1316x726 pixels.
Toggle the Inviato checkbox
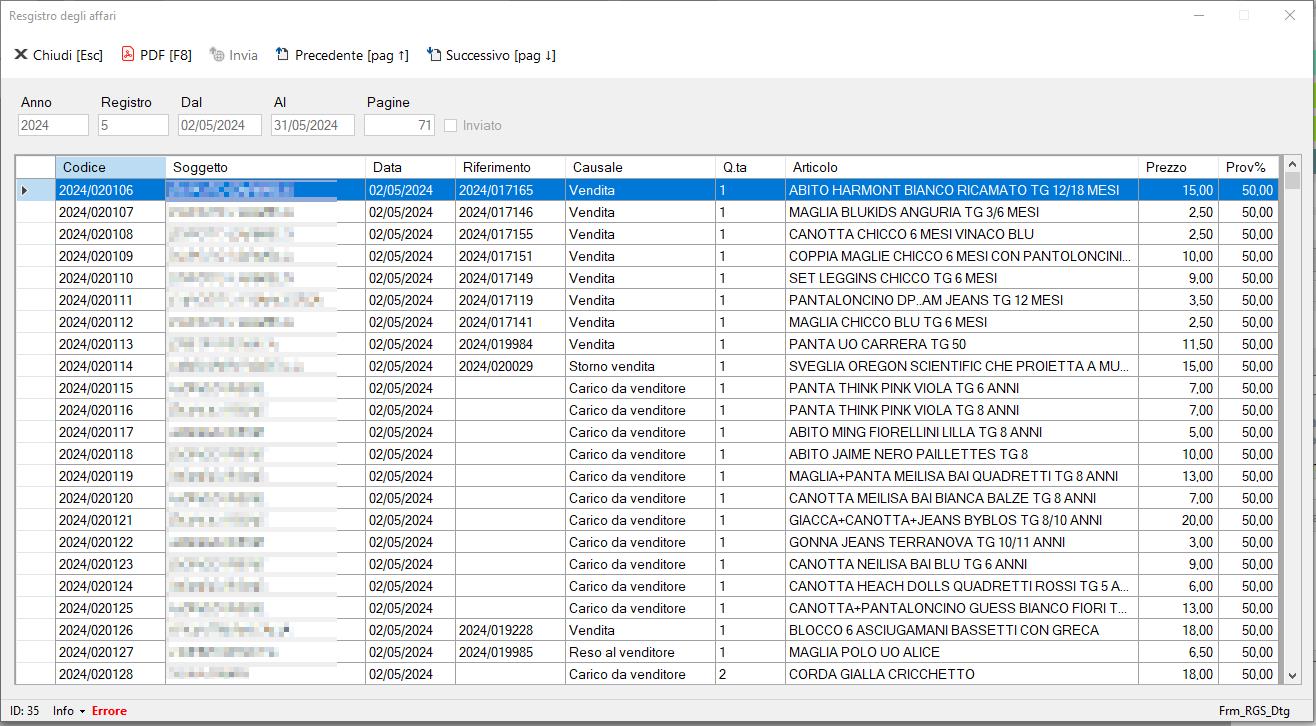(x=451, y=126)
